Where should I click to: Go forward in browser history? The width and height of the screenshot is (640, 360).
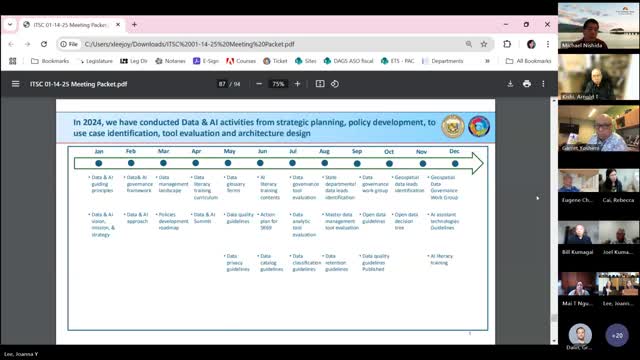coord(27,44)
